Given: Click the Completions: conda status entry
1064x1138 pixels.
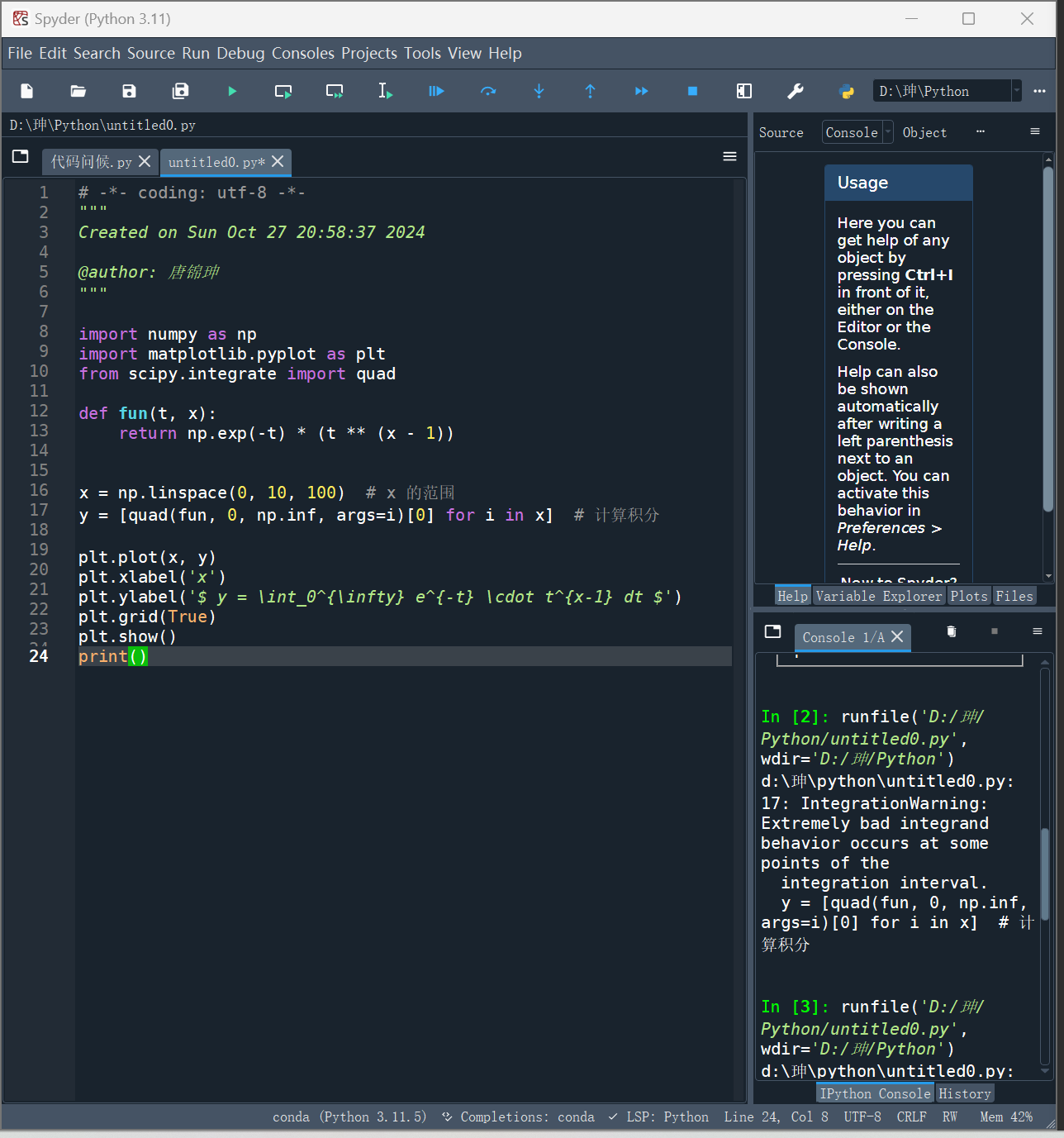Looking at the screenshot, I should [x=518, y=1117].
